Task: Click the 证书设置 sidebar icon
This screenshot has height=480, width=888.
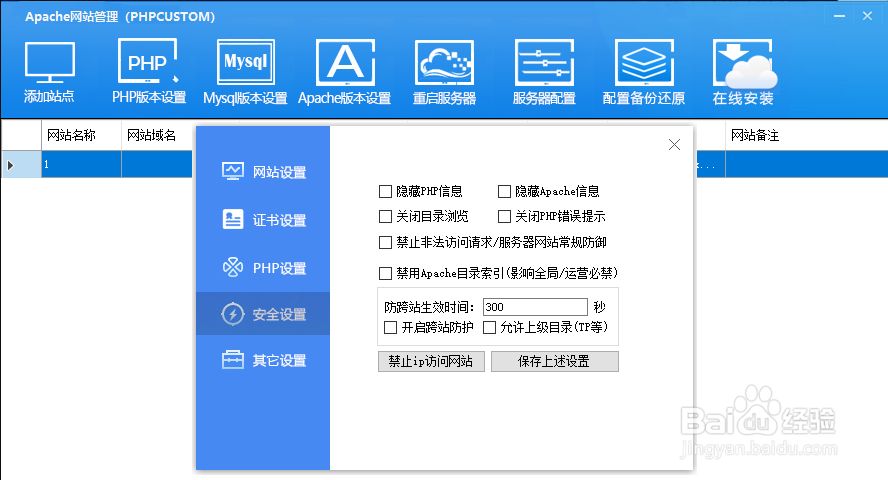Action: pos(233,219)
